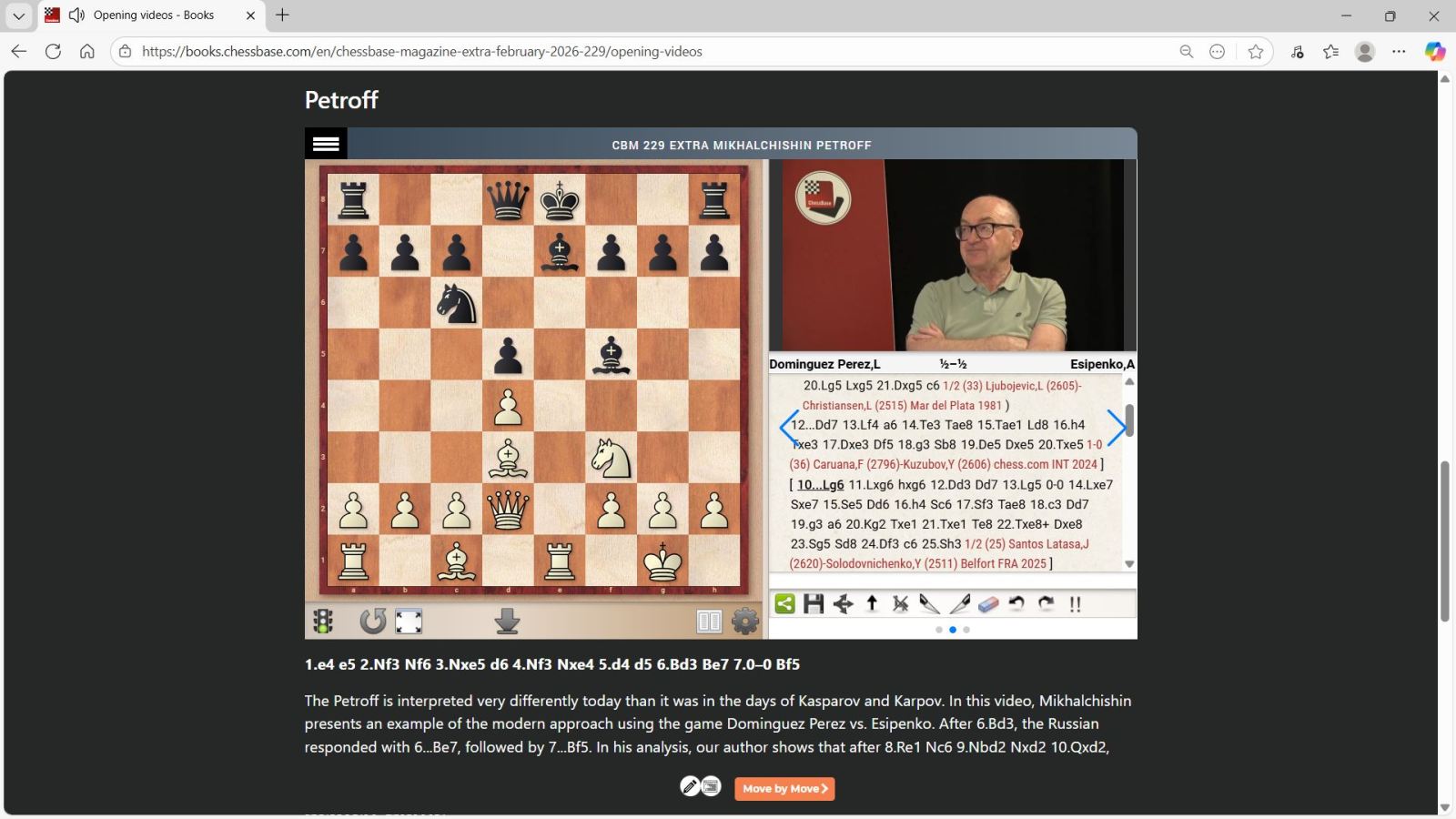
Task: Switch to the Opening videos browser tab
Action: point(152,15)
